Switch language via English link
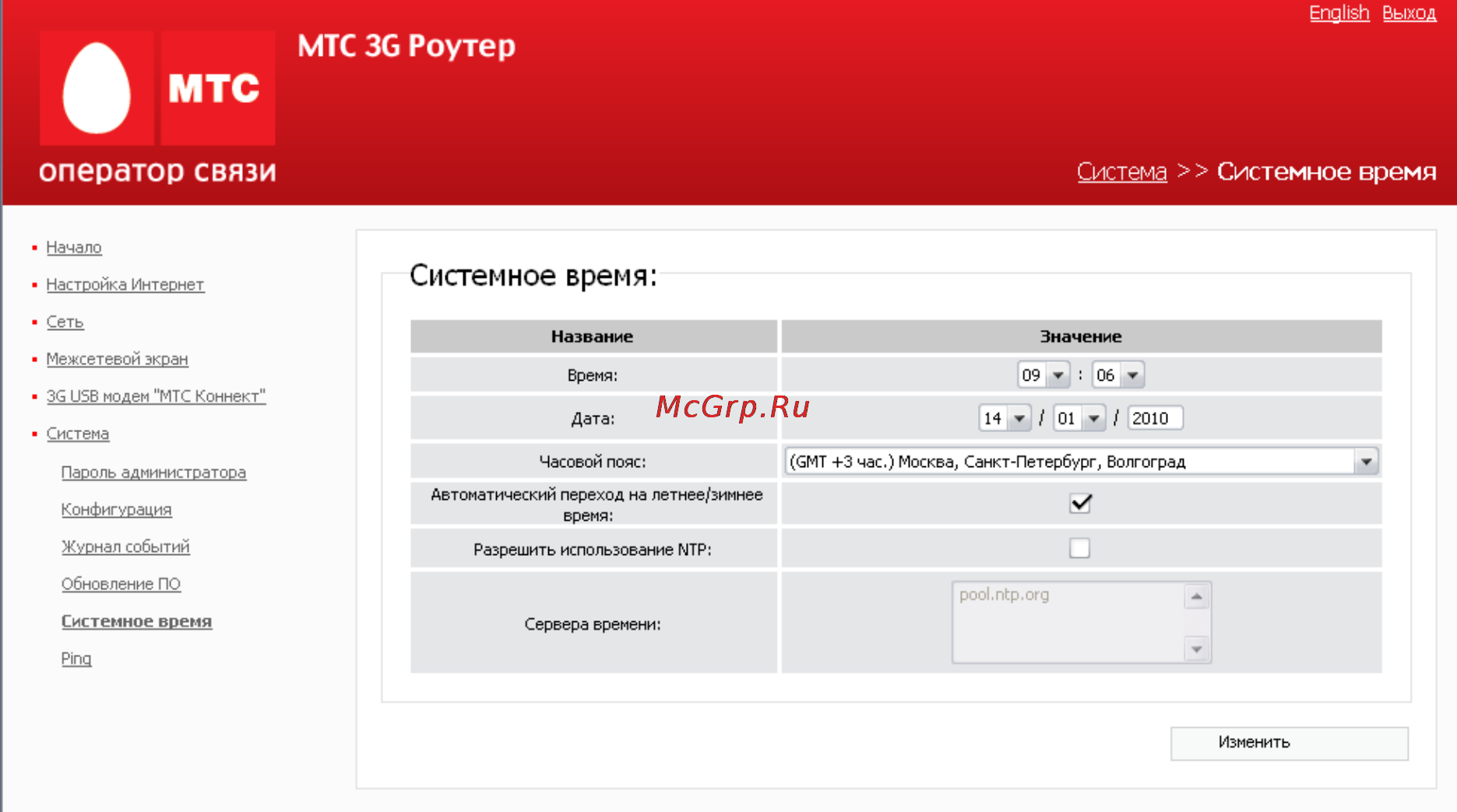Screen dimensions: 1457x812 1339,12
